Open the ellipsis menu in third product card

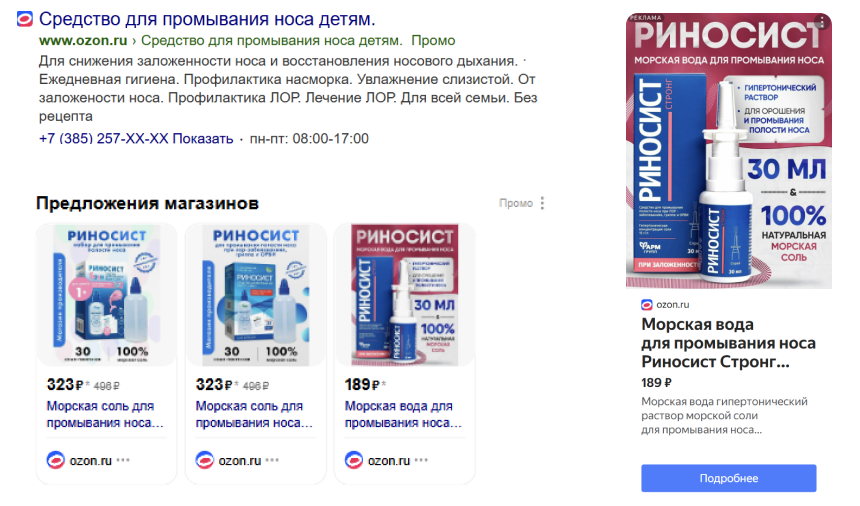(x=421, y=460)
